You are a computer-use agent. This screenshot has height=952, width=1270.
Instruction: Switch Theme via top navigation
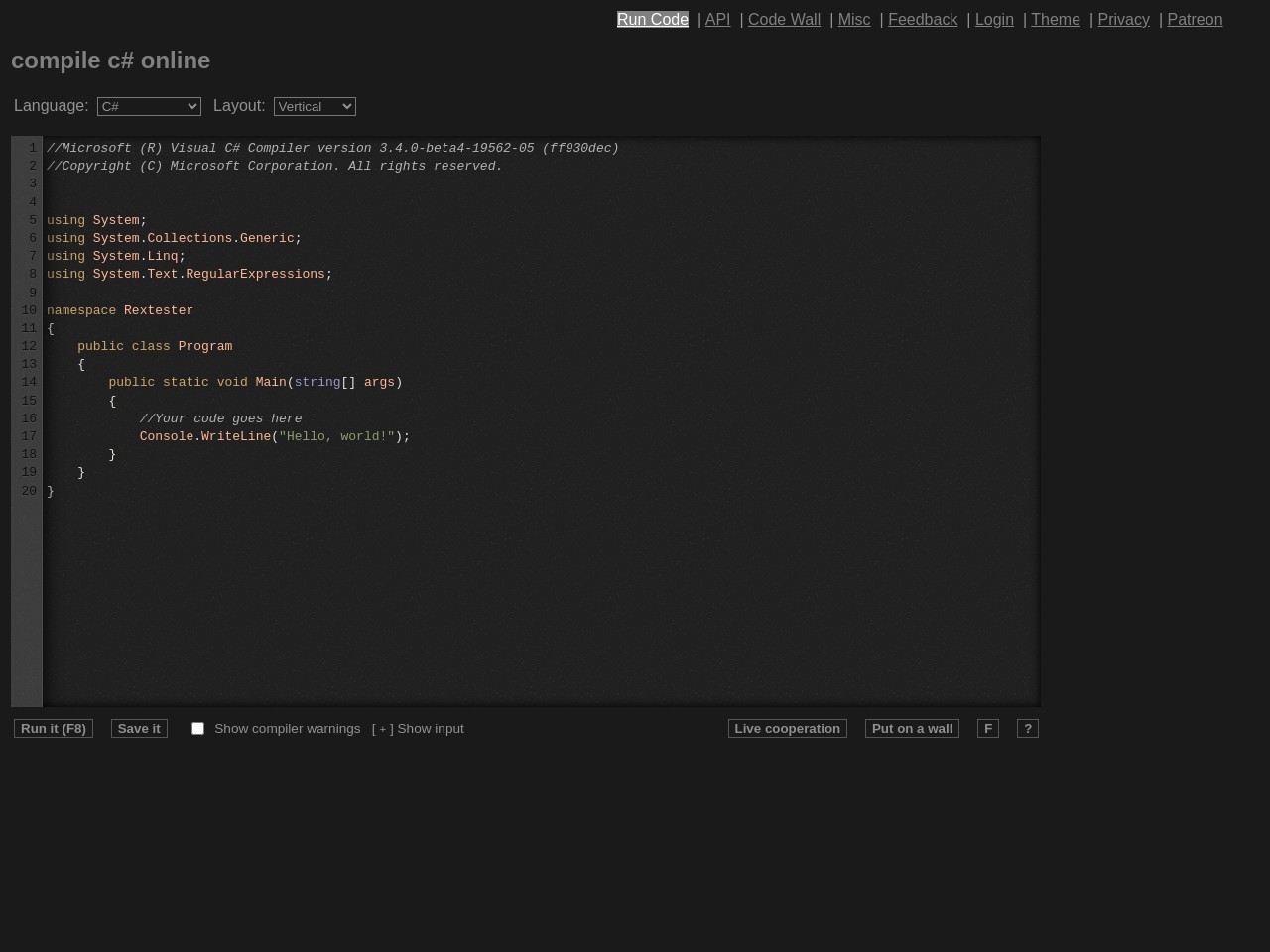point(1055,20)
